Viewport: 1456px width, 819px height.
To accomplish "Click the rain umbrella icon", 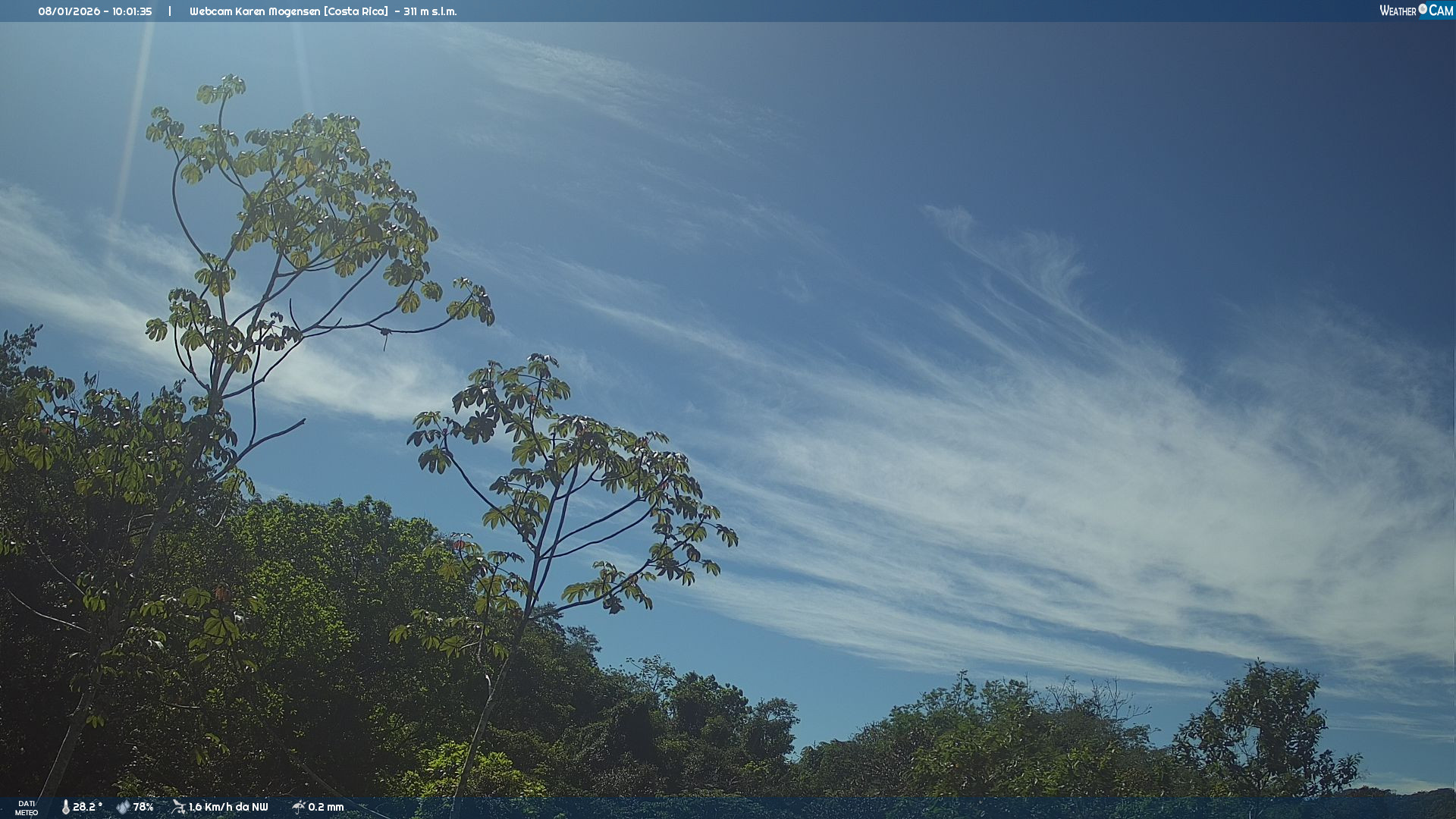I will (298, 807).
